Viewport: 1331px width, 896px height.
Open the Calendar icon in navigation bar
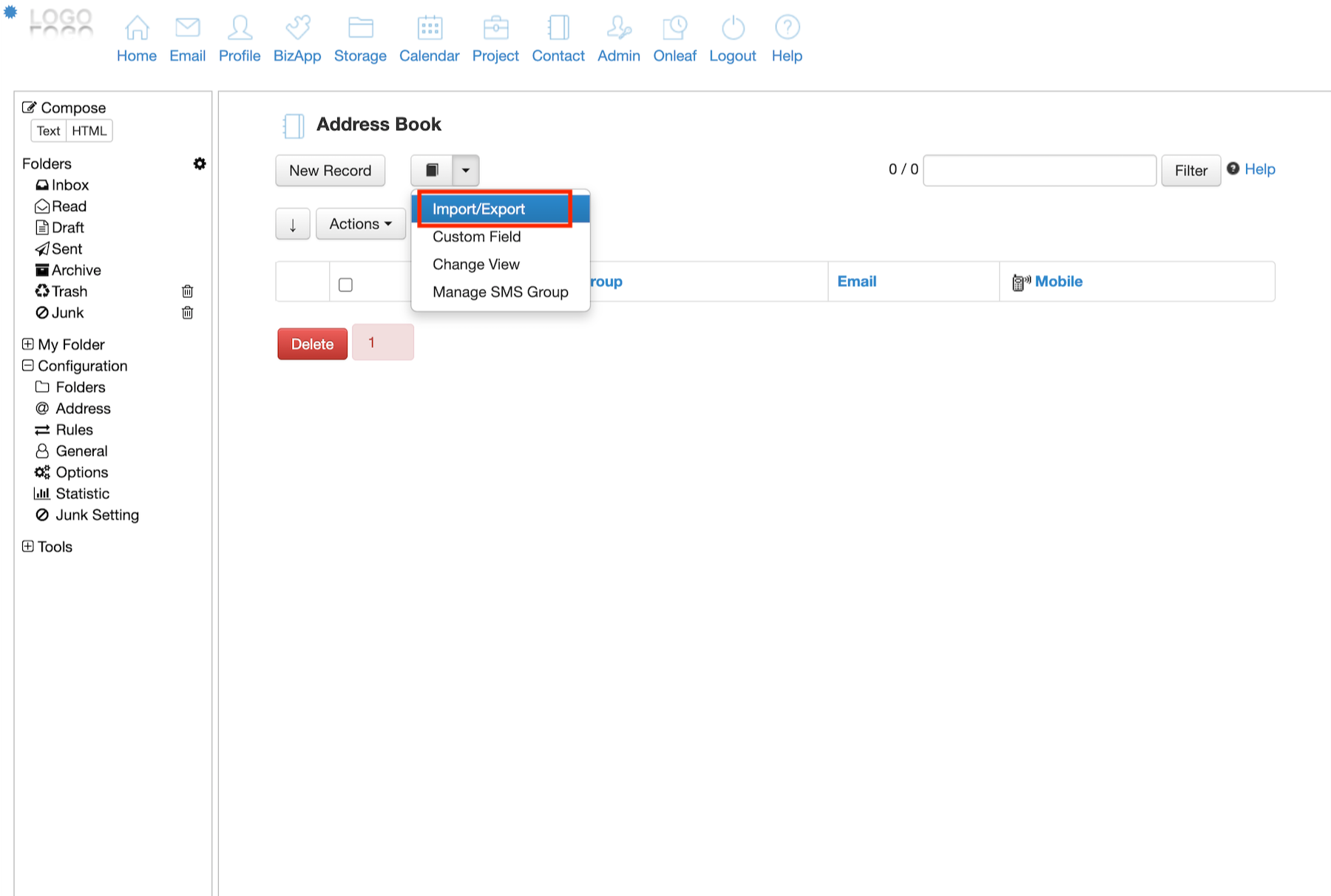pos(429,28)
